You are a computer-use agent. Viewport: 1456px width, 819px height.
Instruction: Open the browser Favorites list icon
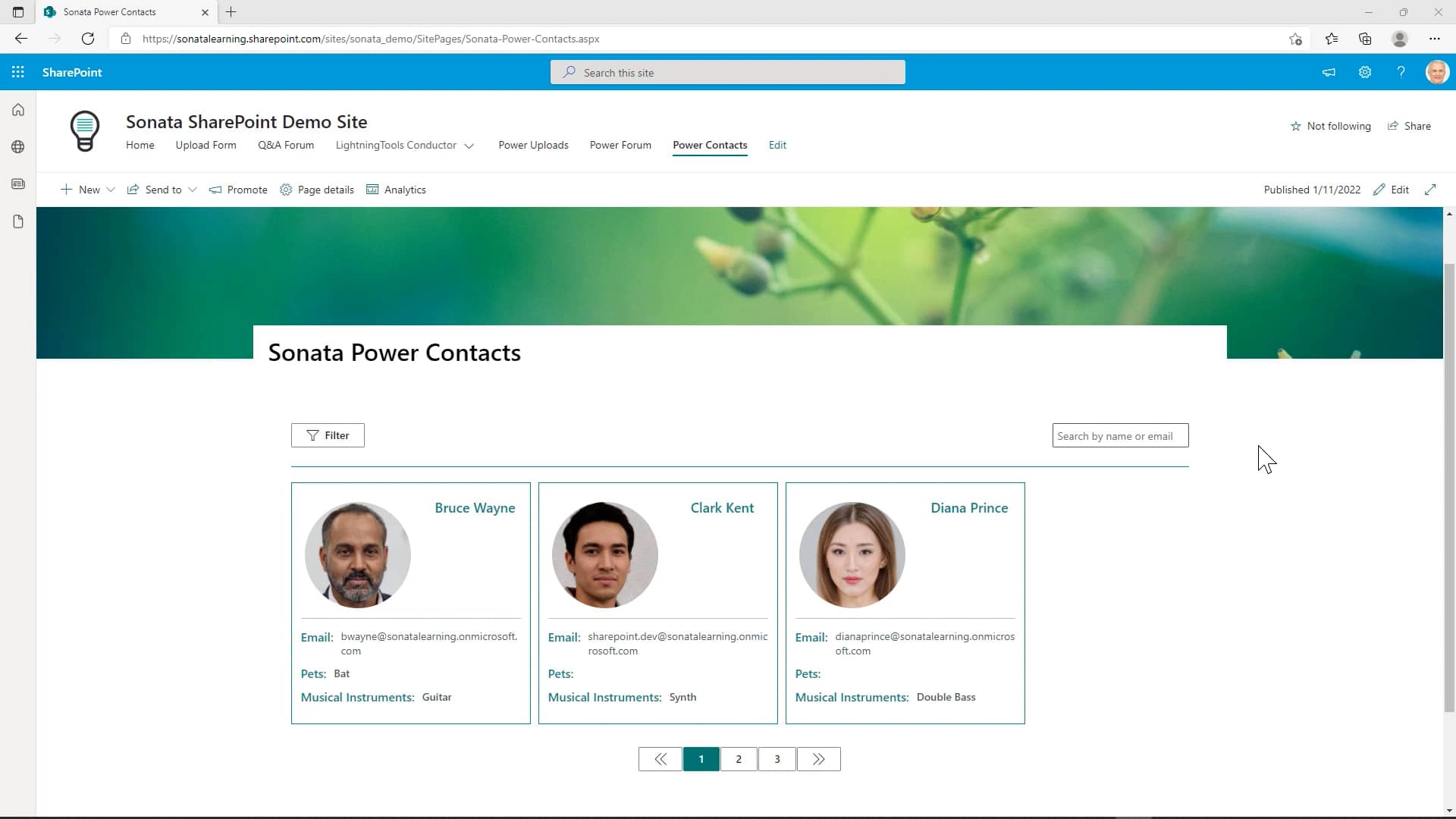pos(1332,39)
